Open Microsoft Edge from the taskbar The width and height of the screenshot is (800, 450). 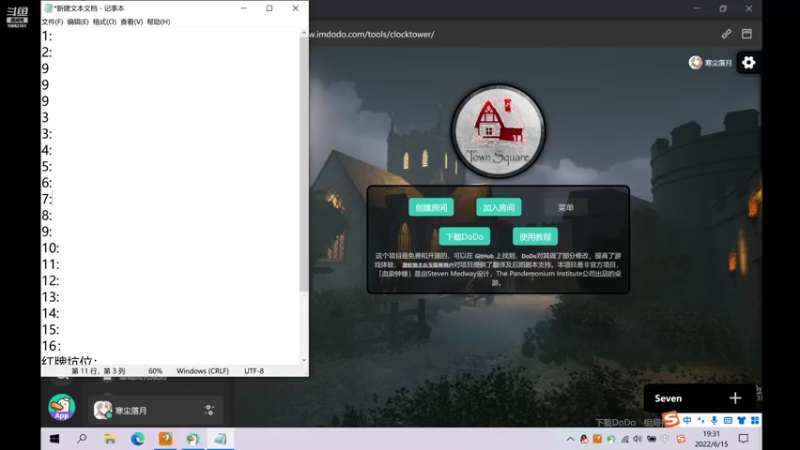[137, 439]
